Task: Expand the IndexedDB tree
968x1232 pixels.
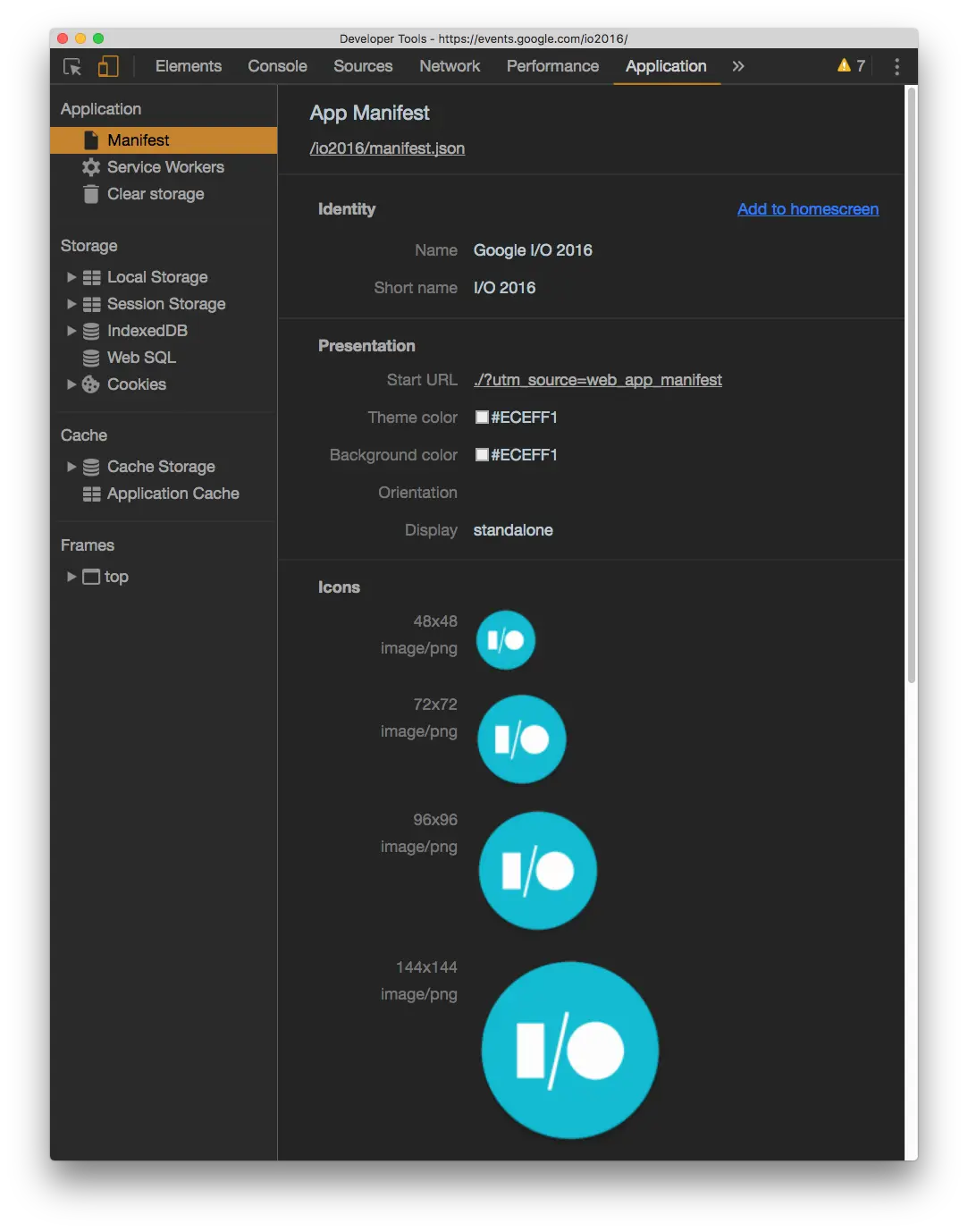Action: (x=72, y=331)
